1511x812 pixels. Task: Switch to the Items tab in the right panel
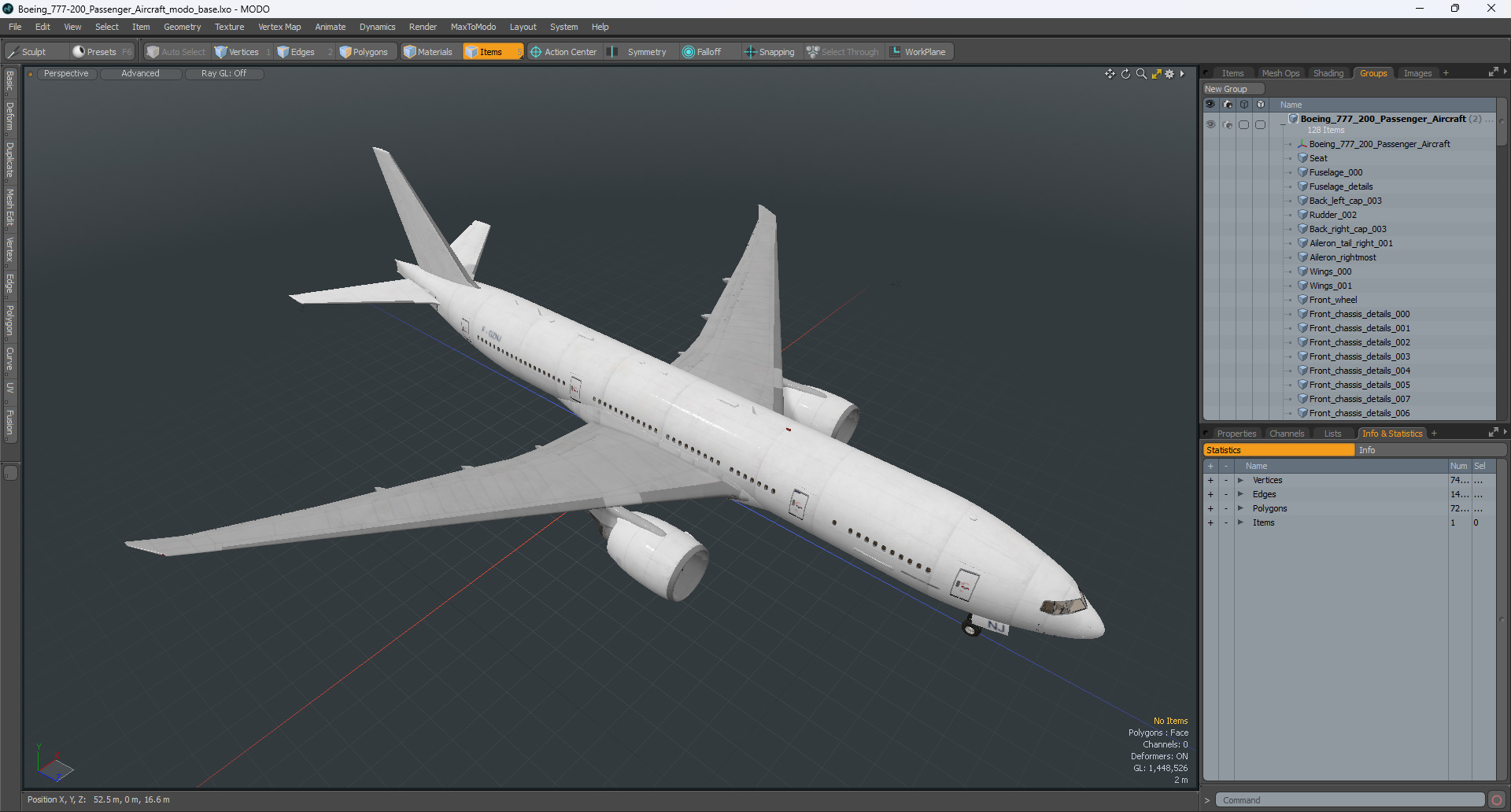pyautogui.click(x=1232, y=73)
